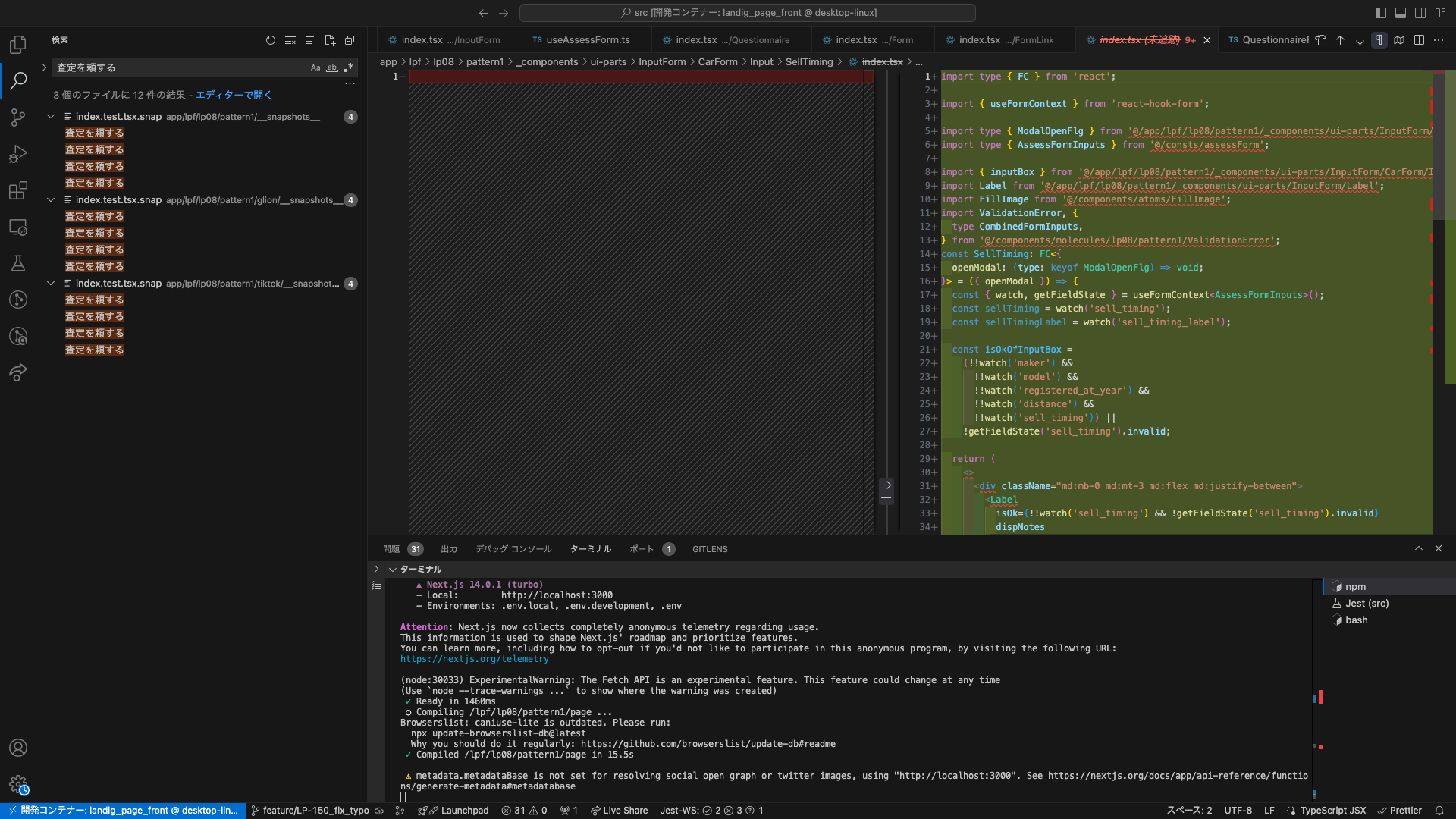Toggle Match Whole Word in search box
1456x819 pixels.
tap(332, 67)
